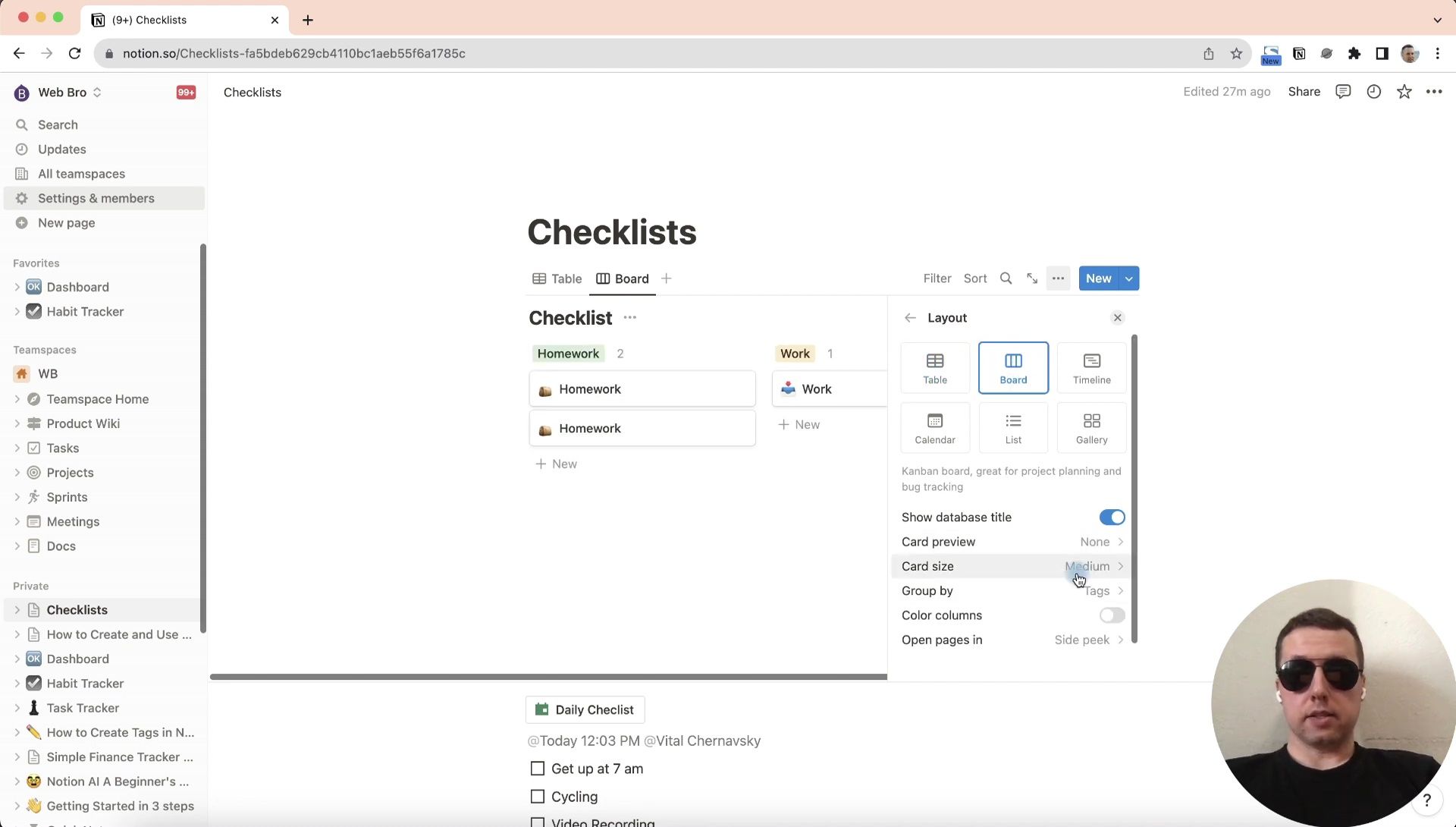Expand the Habit Tracker favorite
Viewport: 1456px width, 827px height.
[17, 312]
